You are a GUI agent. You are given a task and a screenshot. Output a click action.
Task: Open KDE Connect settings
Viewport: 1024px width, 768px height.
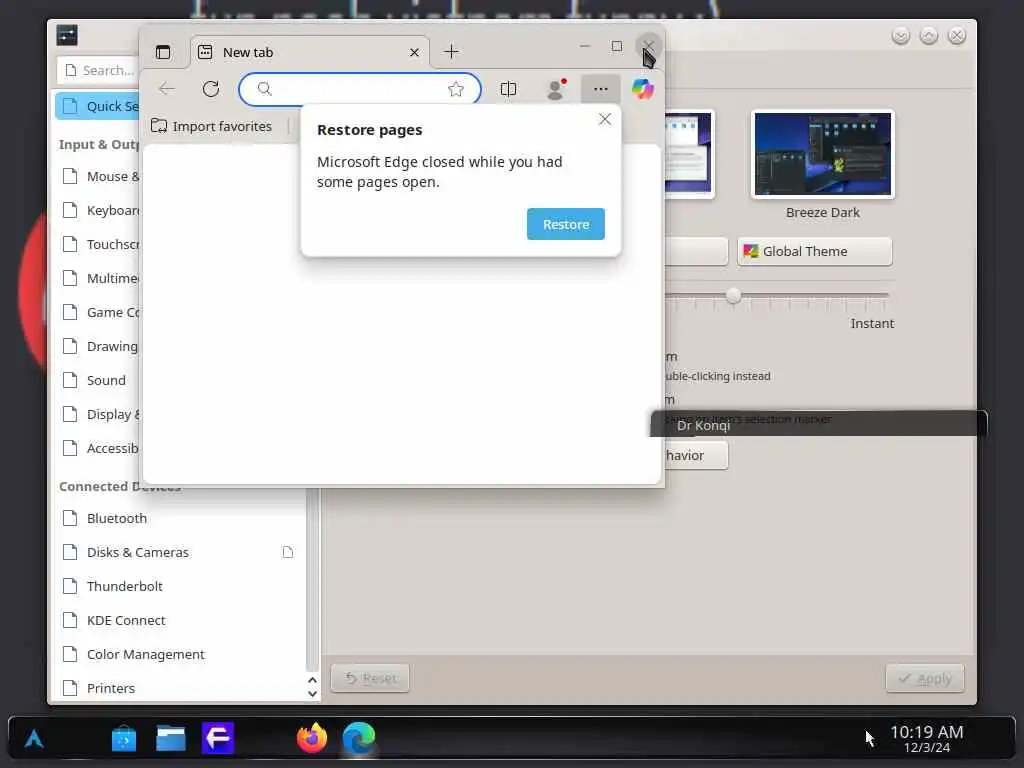tap(180, 620)
